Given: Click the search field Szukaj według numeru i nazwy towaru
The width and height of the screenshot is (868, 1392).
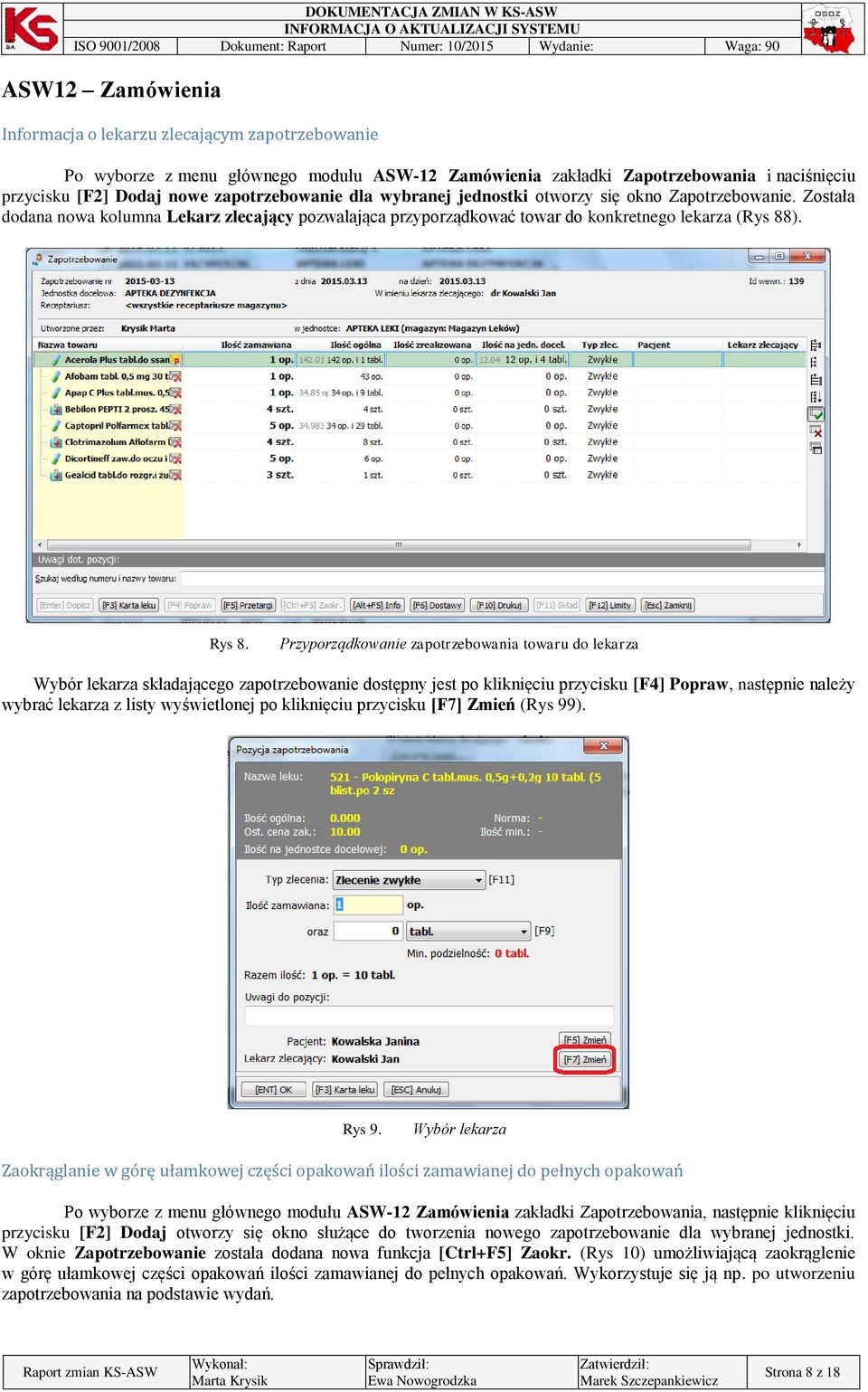Looking at the screenshot, I should pyautogui.click(x=502, y=578).
